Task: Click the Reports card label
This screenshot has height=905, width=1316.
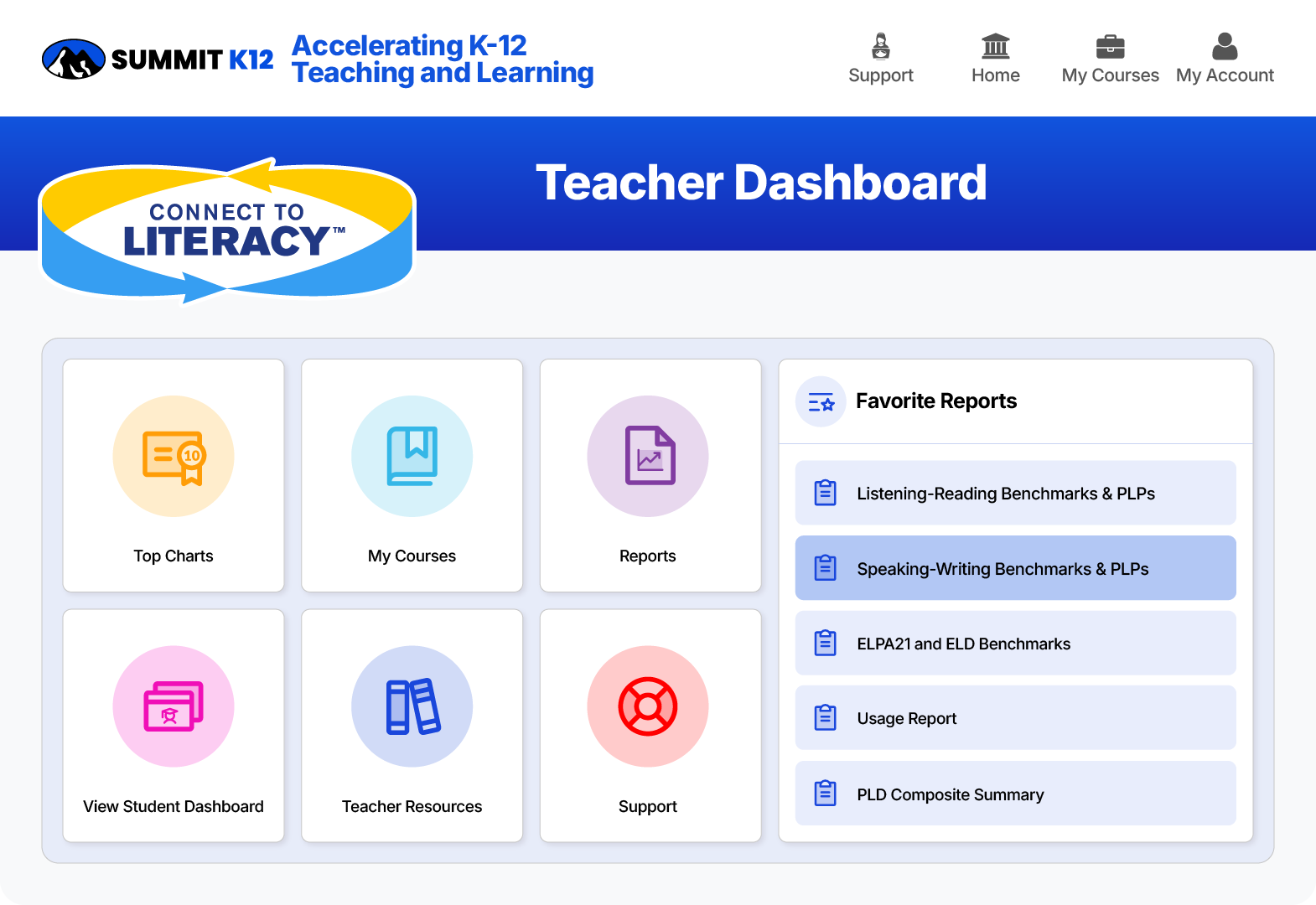Action: point(648,556)
